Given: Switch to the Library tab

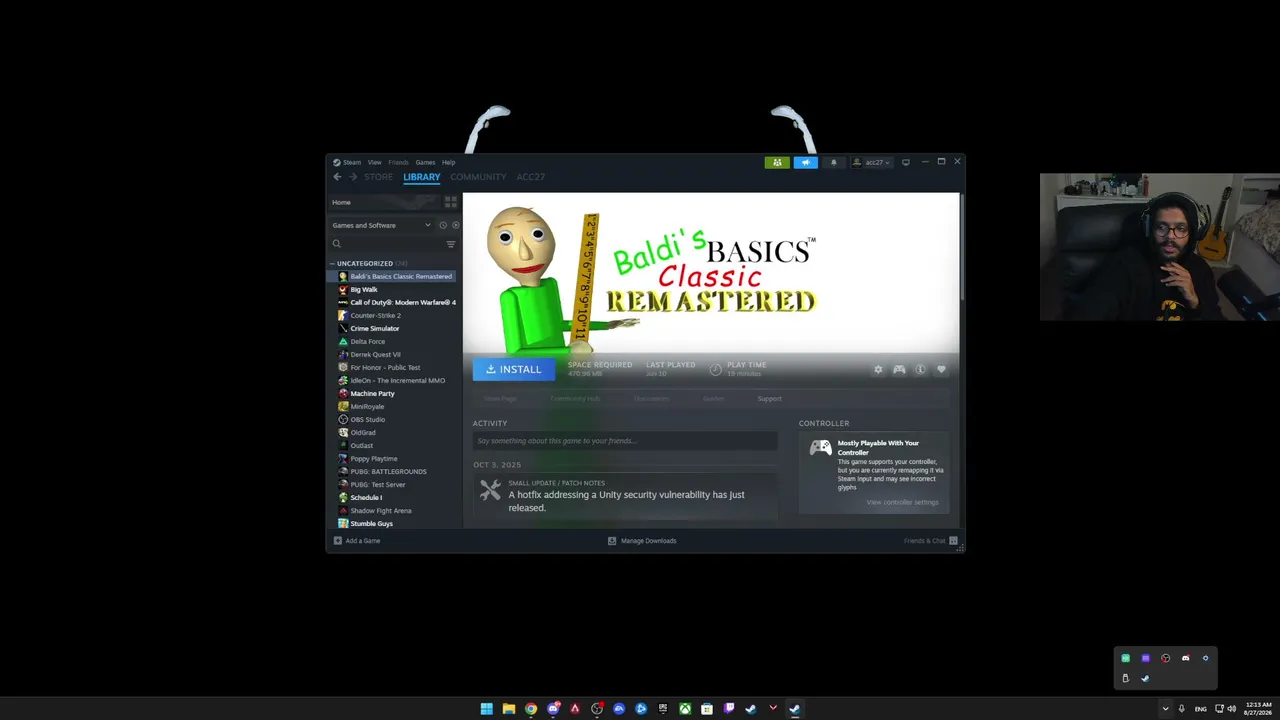Looking at the screenshot, I should click(421, 177).
